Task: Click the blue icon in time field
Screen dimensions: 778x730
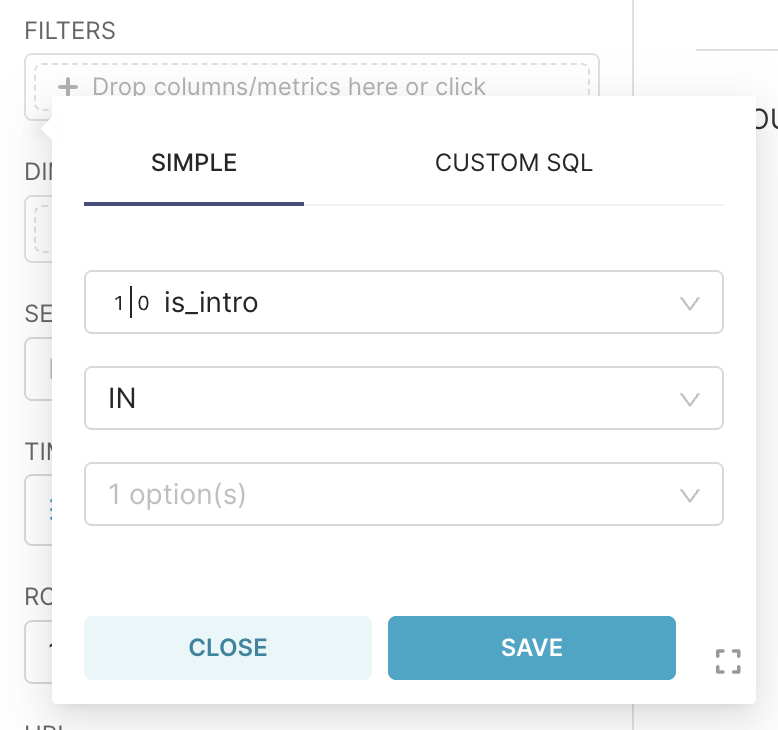Action: point(50,510)
